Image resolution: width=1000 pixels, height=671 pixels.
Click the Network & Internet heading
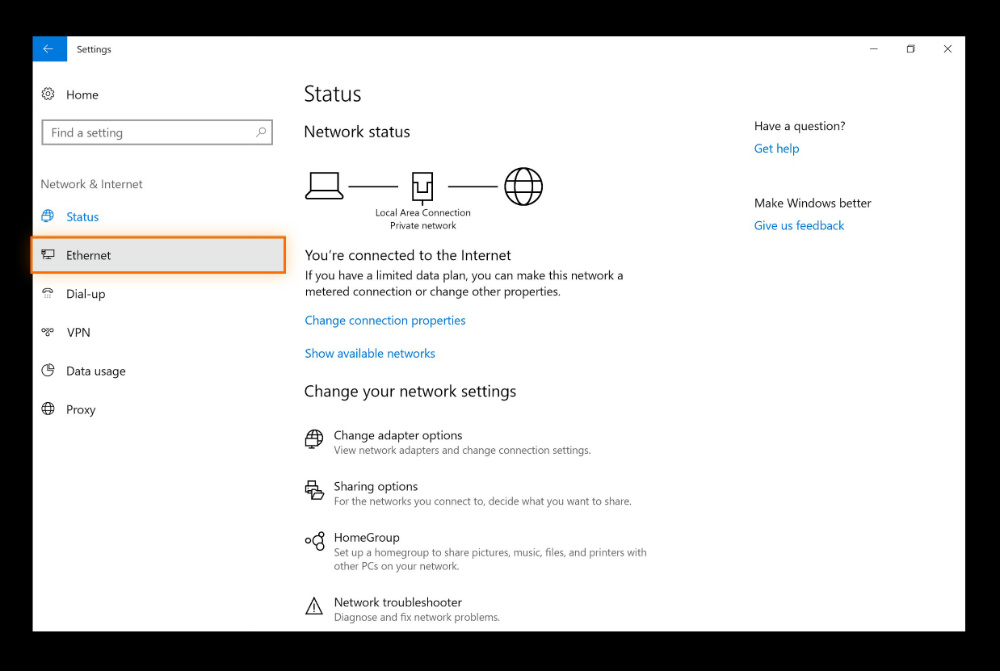[91, 184]
